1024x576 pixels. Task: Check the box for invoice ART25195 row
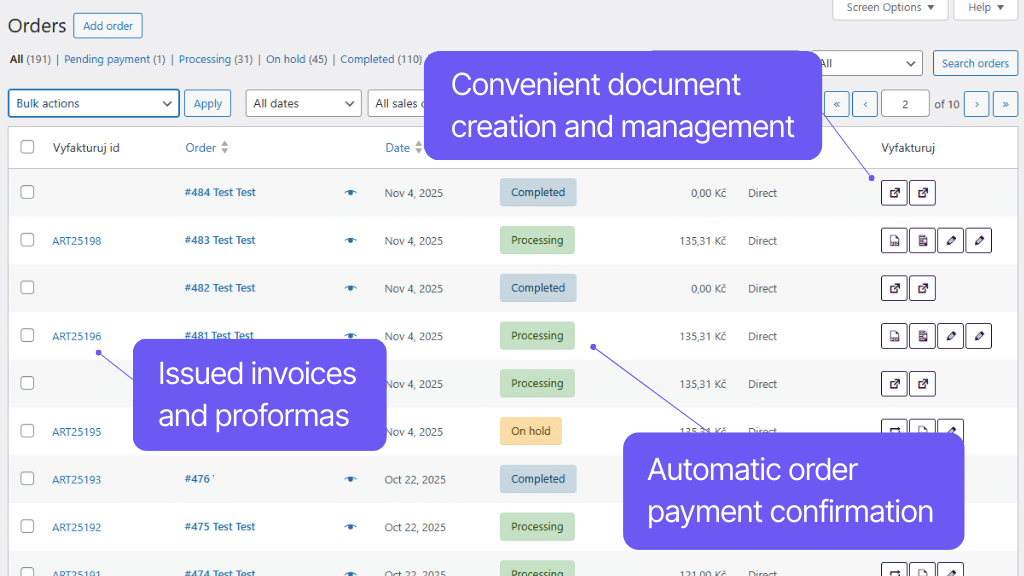[x=27, y=431]
